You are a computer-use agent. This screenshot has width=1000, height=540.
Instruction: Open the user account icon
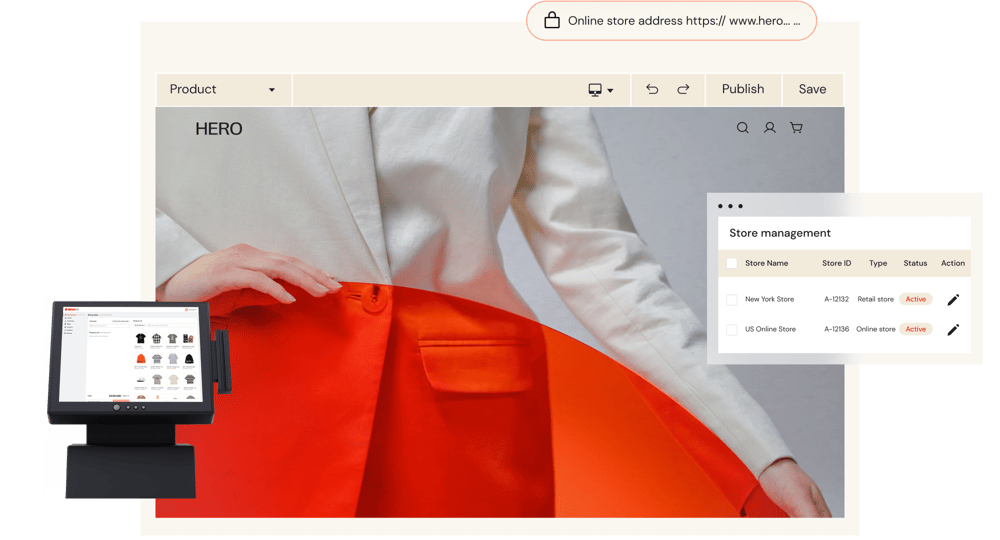[770, 128]
